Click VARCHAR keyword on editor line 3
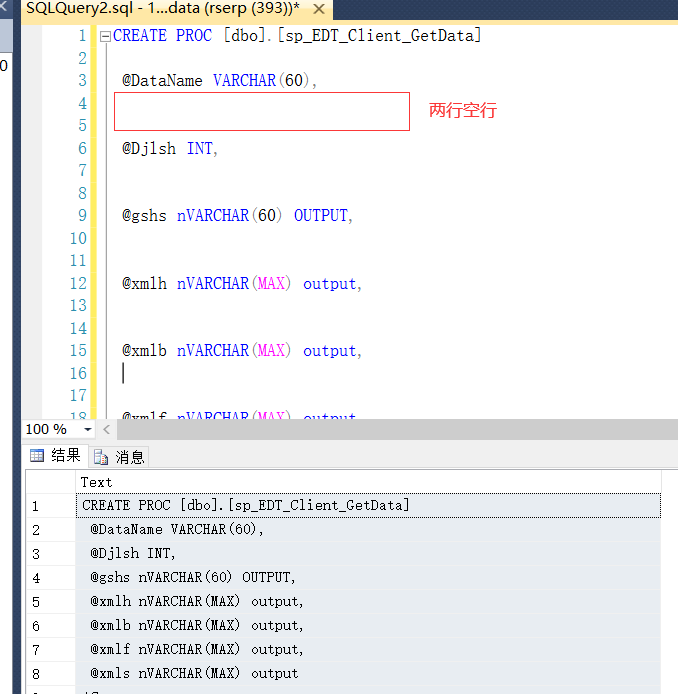Screen dimensions: 678x694 coord(244,81)
